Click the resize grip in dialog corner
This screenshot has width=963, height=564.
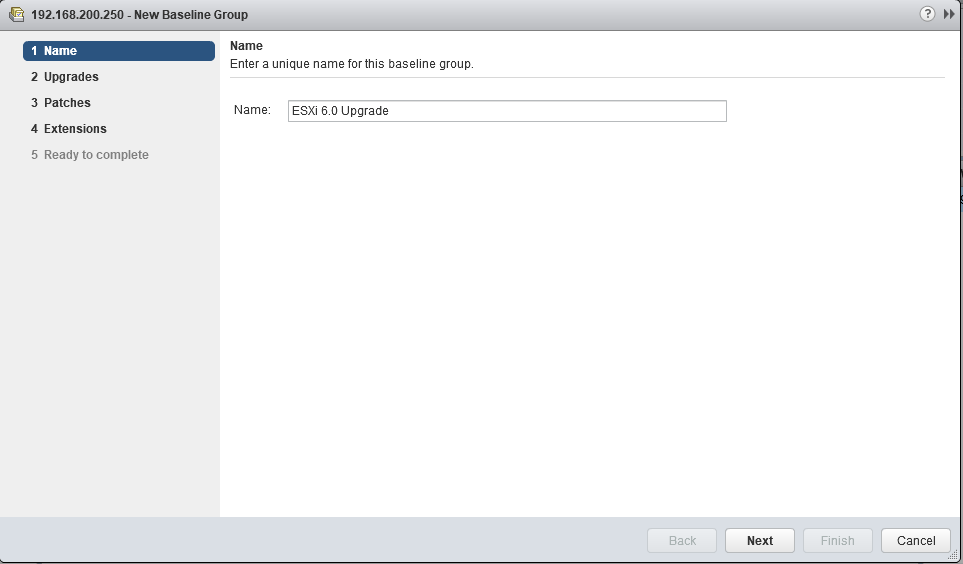[x=953, y=554]
